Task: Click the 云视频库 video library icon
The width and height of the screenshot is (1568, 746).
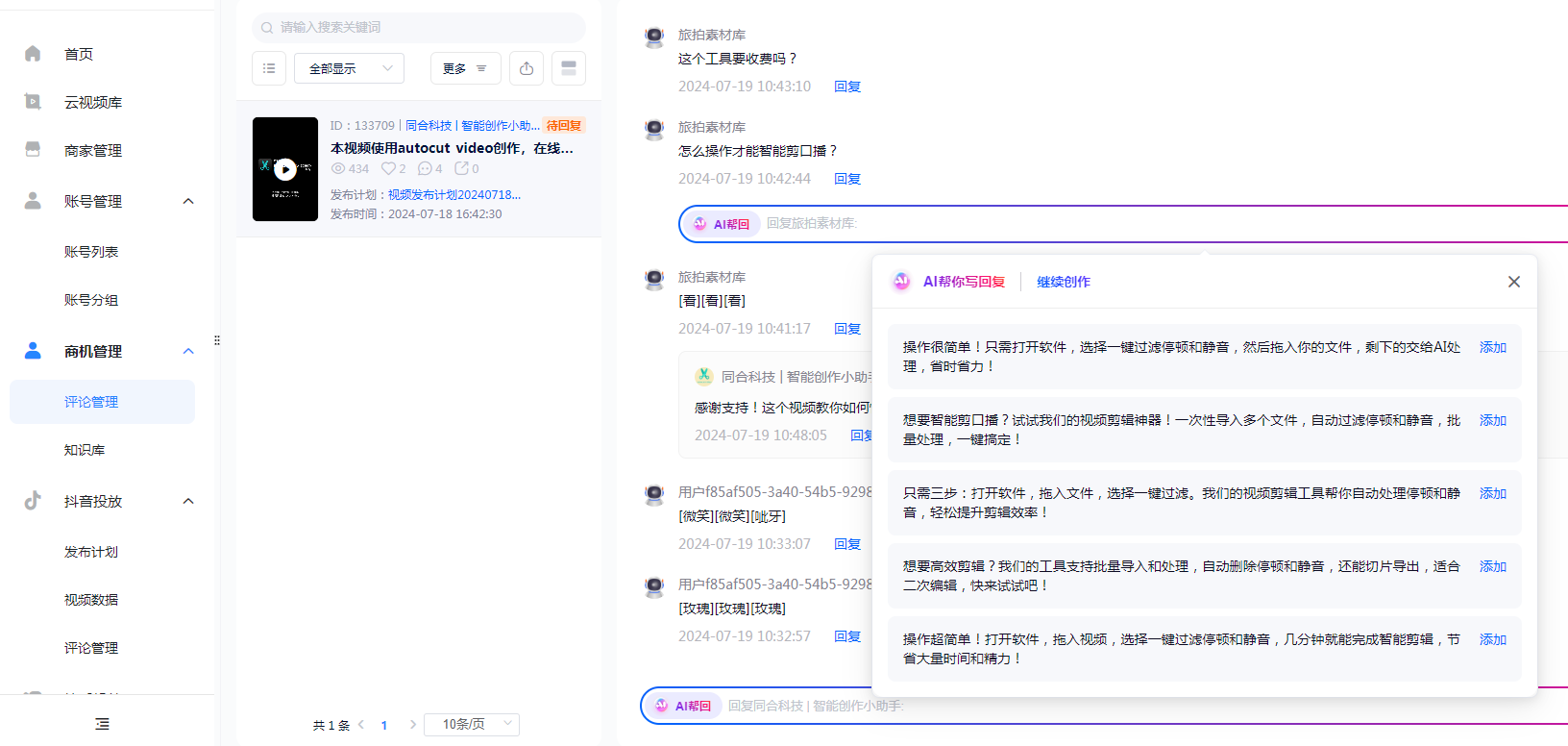Action: point(33,102)
